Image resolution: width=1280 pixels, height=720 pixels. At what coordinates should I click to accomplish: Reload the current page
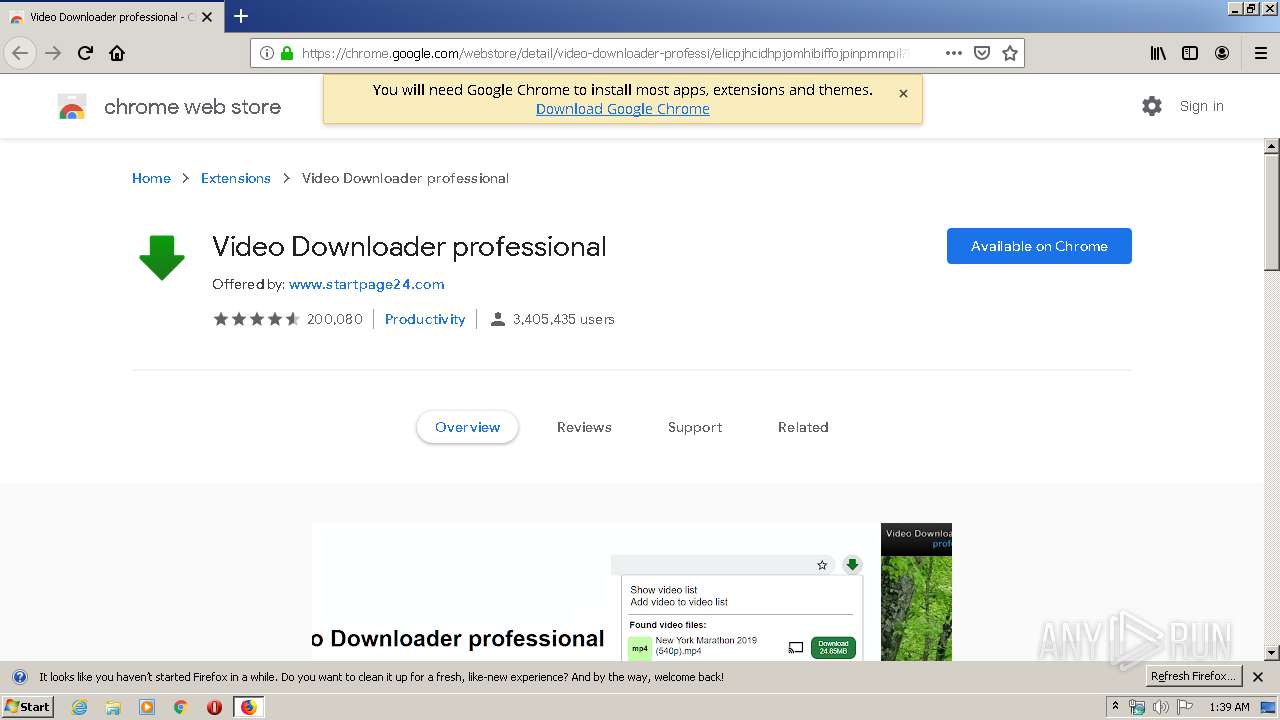[x=85, y=53]
